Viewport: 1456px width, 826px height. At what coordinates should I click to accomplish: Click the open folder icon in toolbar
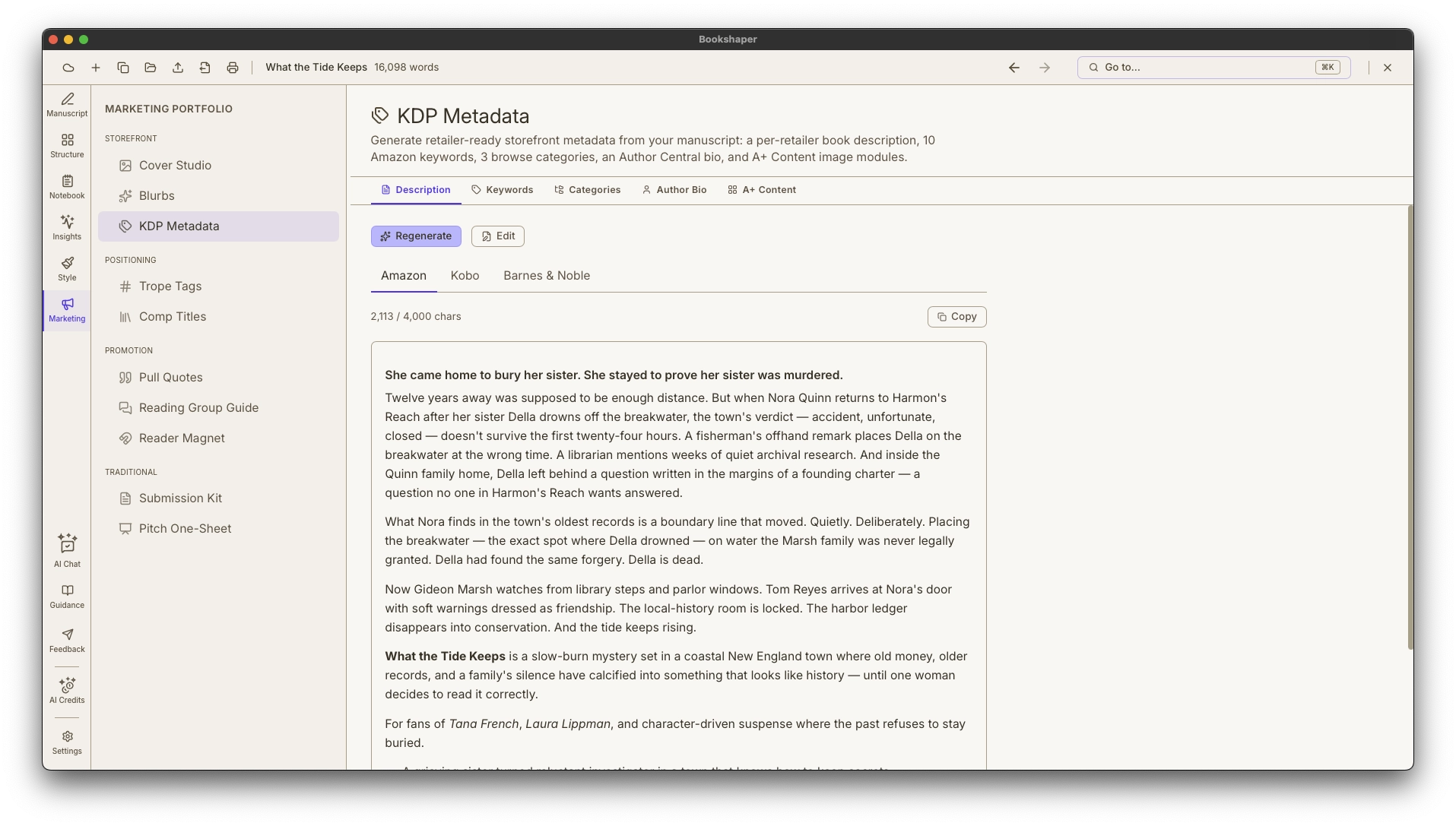coord(151,68)
